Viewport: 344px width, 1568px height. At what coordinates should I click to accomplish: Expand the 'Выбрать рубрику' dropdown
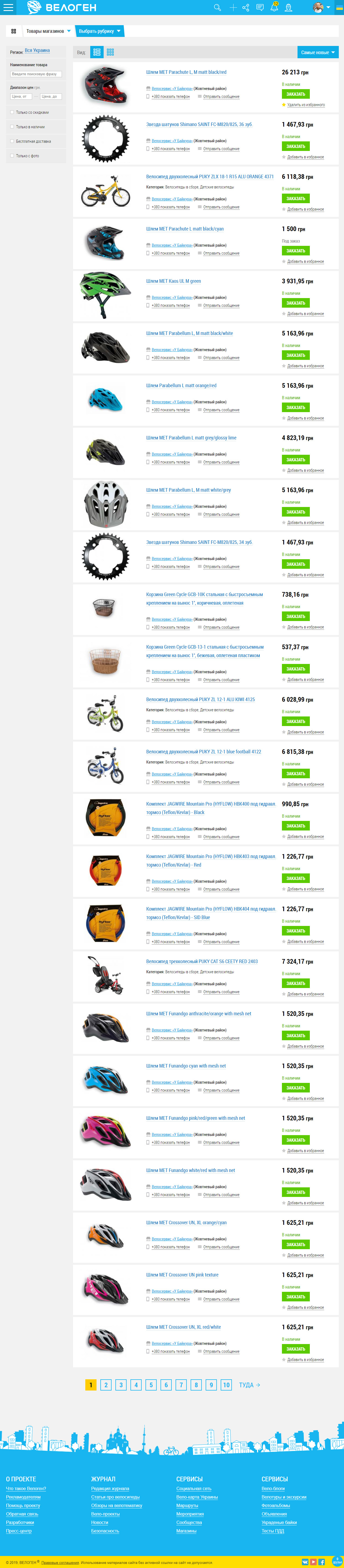pos(100,31)
